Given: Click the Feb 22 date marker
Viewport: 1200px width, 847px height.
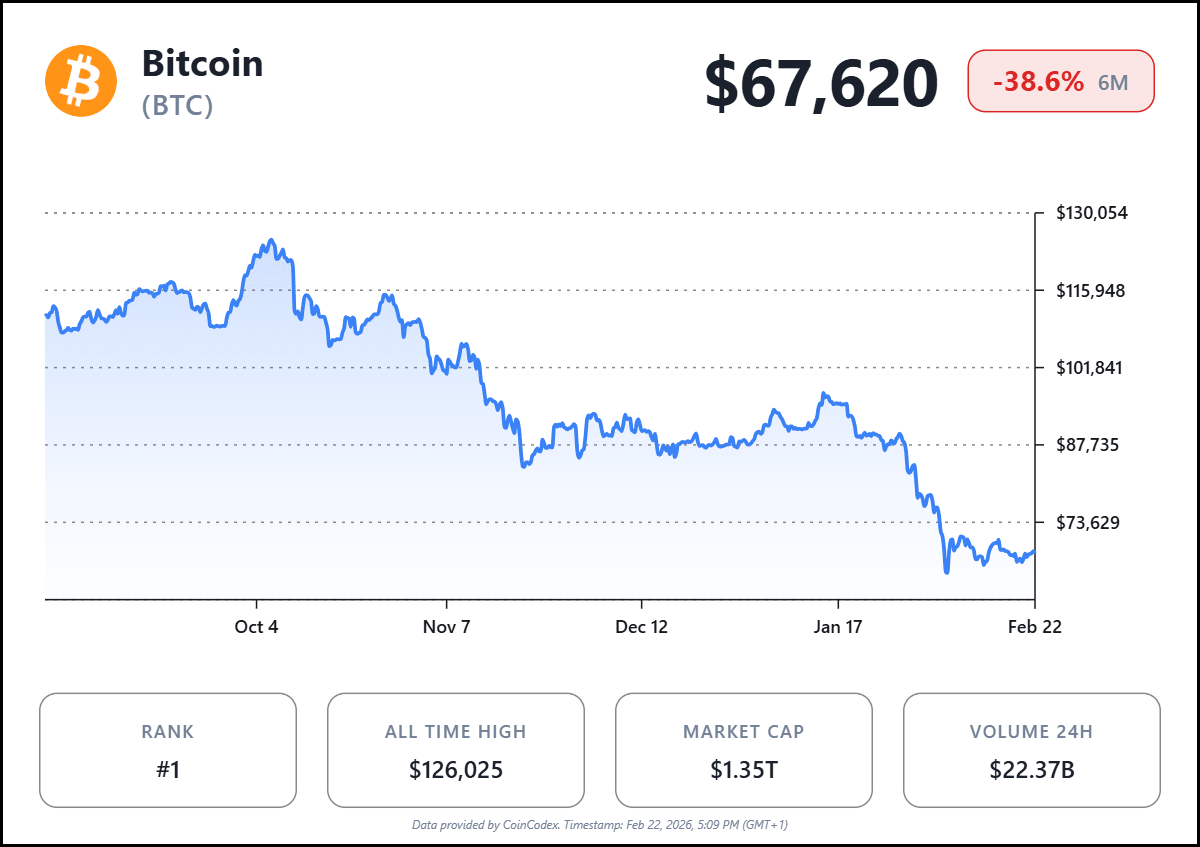Looking at the screenshot, I should click(1034, 627).
